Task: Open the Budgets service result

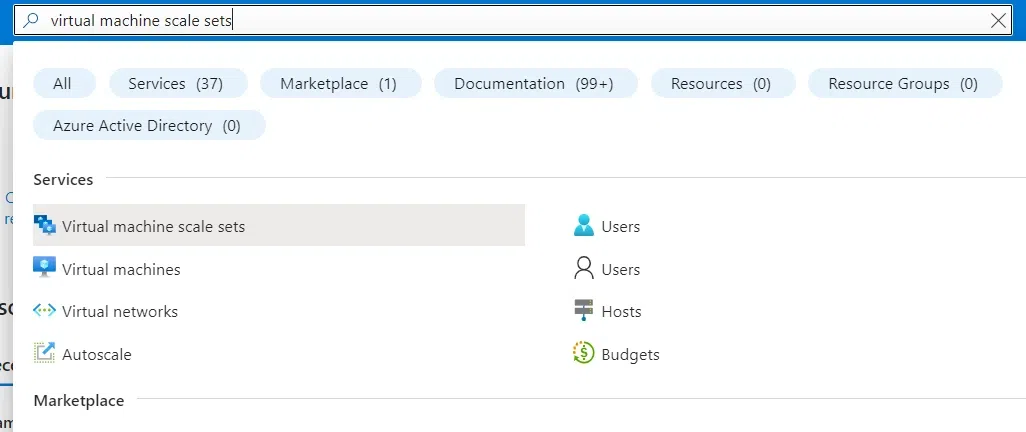Action: pos(630,354)
